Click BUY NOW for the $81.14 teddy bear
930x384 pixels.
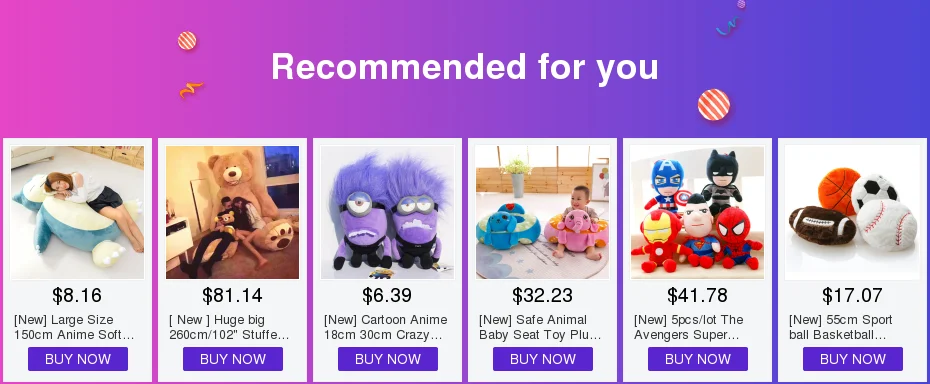click(x=232, y=359)
